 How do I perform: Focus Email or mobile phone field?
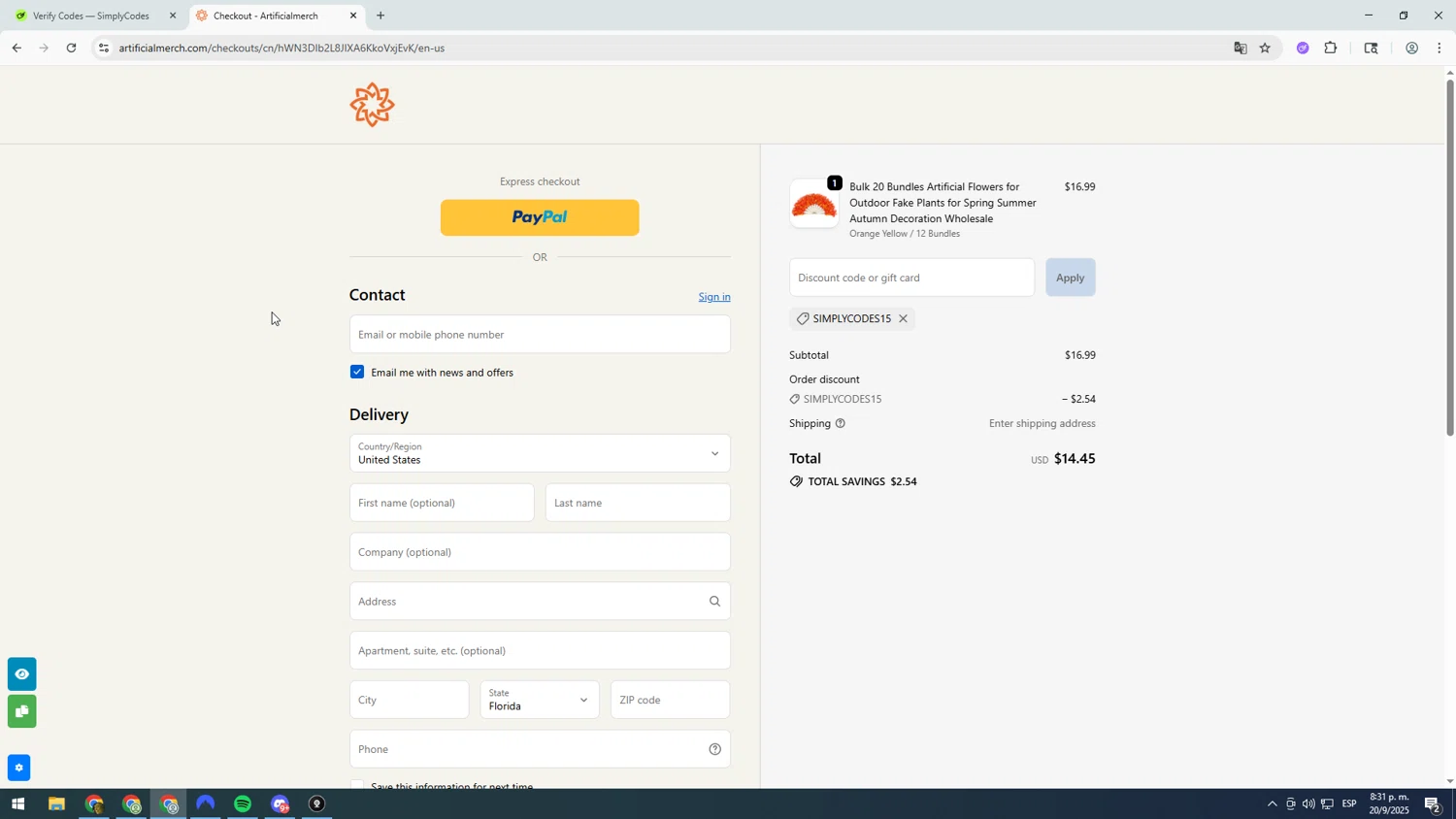540,335
